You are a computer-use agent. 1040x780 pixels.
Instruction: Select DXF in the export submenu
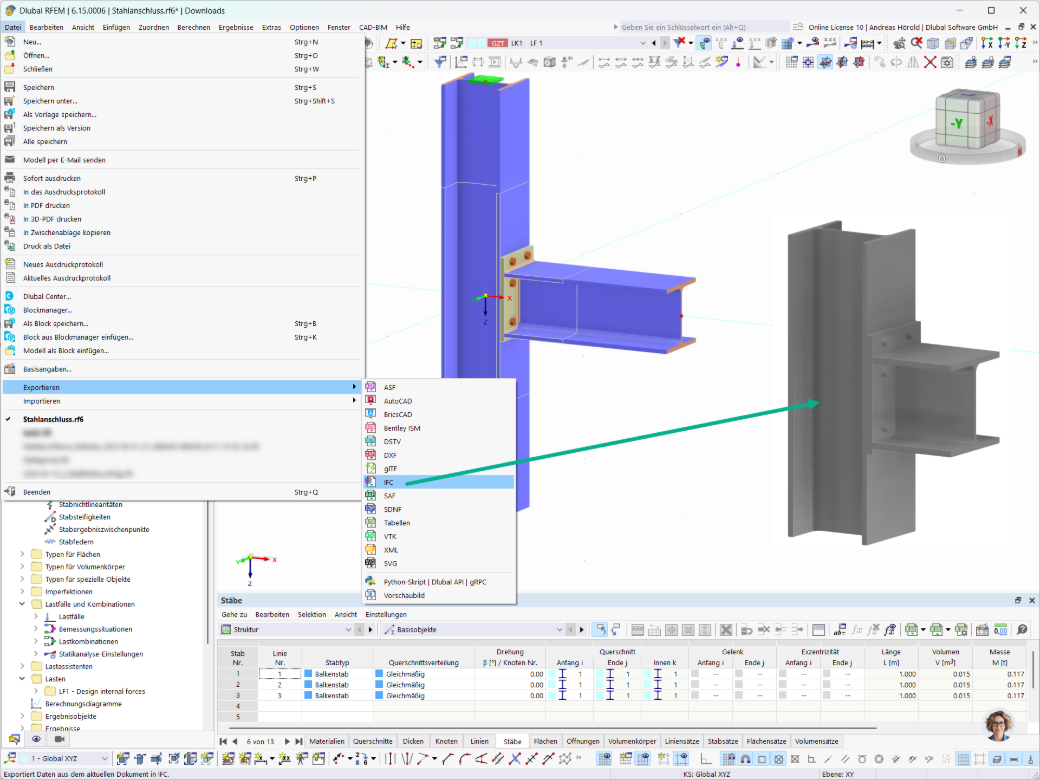(439, 455)
